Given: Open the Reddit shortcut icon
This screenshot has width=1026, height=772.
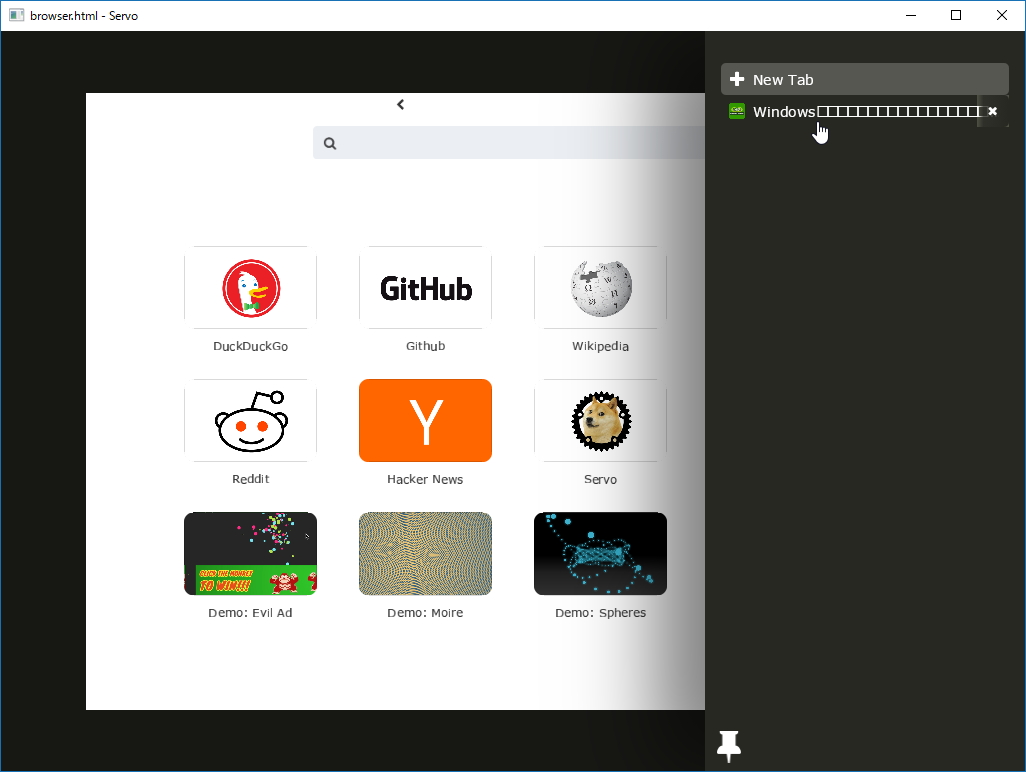Looking at the screenshot, I should [250, 421].
